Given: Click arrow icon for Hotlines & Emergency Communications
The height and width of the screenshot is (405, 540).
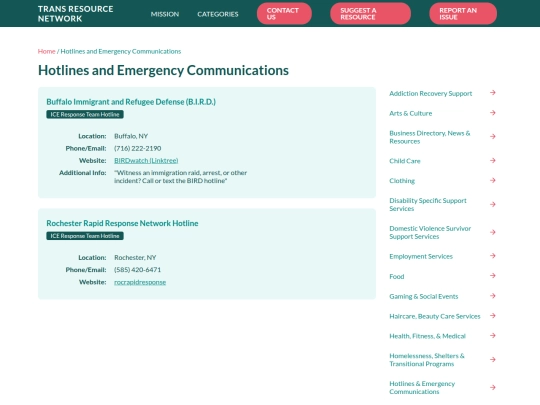Looking at the screenshot, I should 493,387.
